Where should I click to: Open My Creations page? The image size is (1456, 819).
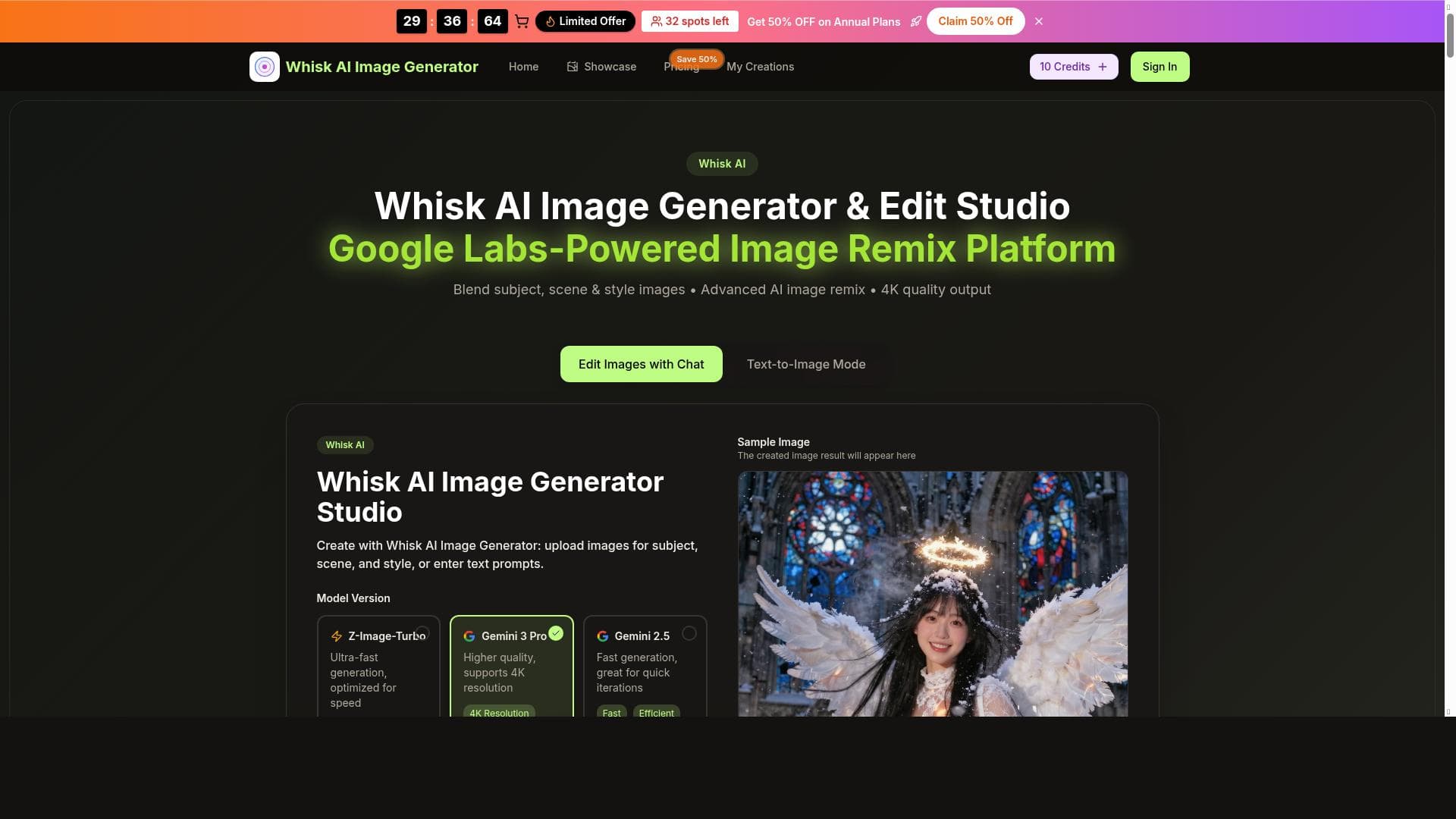point(760,67)
